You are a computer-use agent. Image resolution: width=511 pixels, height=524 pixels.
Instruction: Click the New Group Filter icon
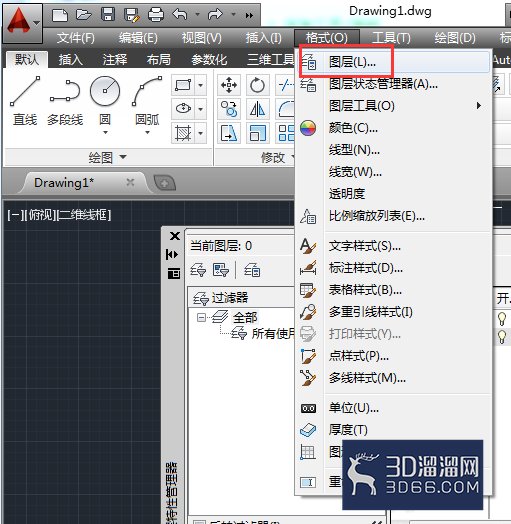221,270
